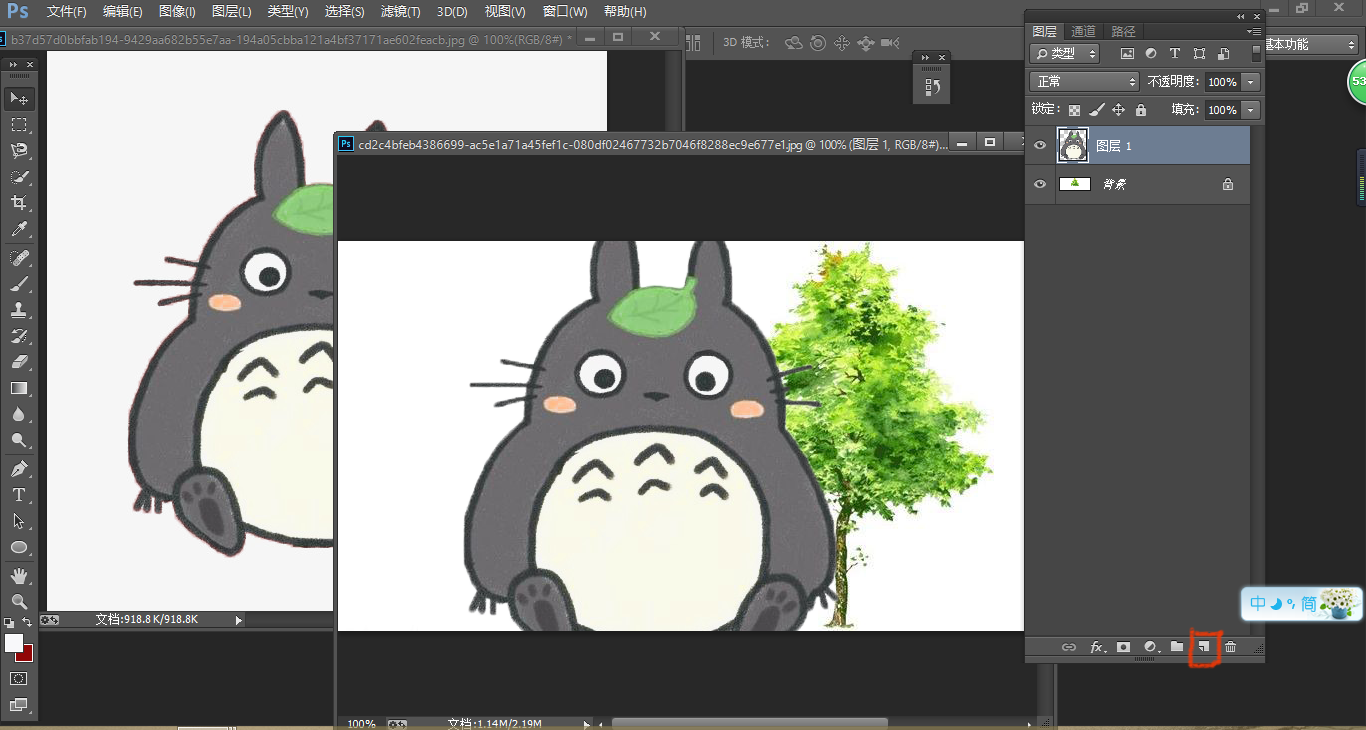
Task: Select the Eraser tool
Action: (19, 362)
